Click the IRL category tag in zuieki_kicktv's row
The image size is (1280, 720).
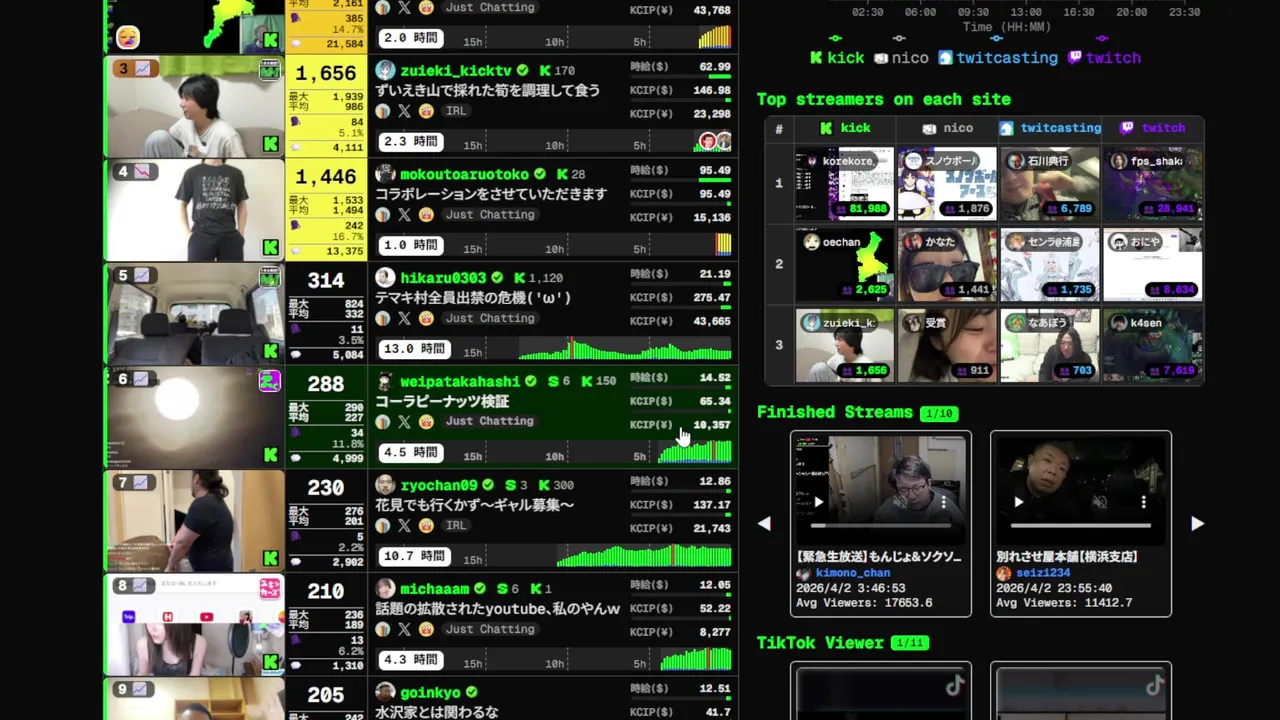pyautogui.click(x=456, y=111)
